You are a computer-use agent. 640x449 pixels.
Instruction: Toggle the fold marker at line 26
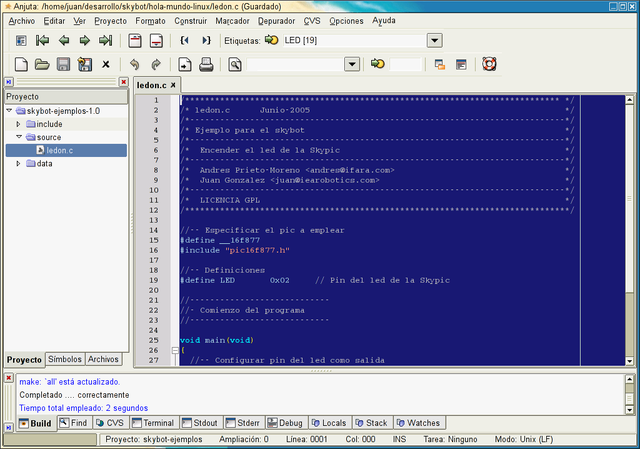pyautogui.click(x=175, y=350)
